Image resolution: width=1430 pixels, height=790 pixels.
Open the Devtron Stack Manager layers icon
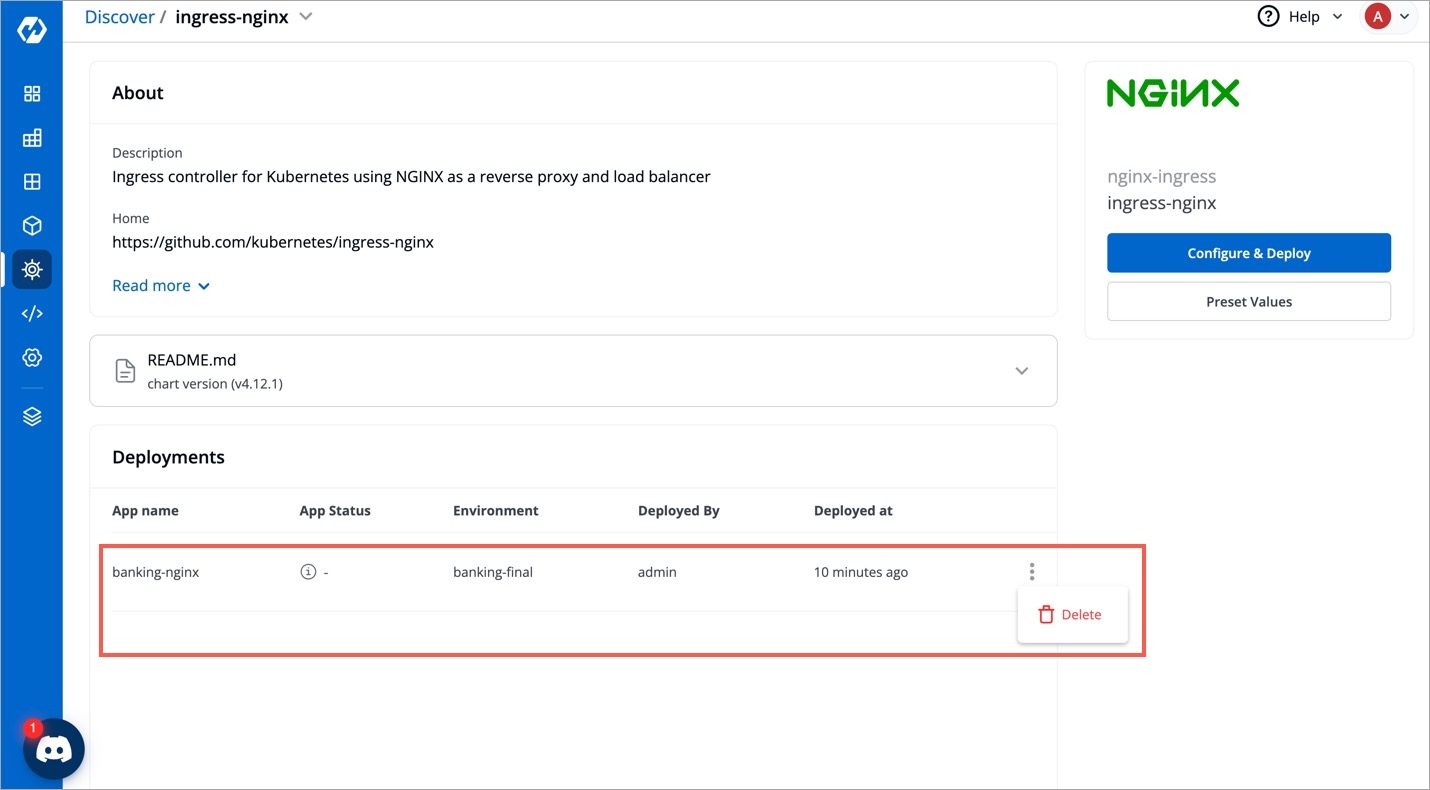[32, 417]
